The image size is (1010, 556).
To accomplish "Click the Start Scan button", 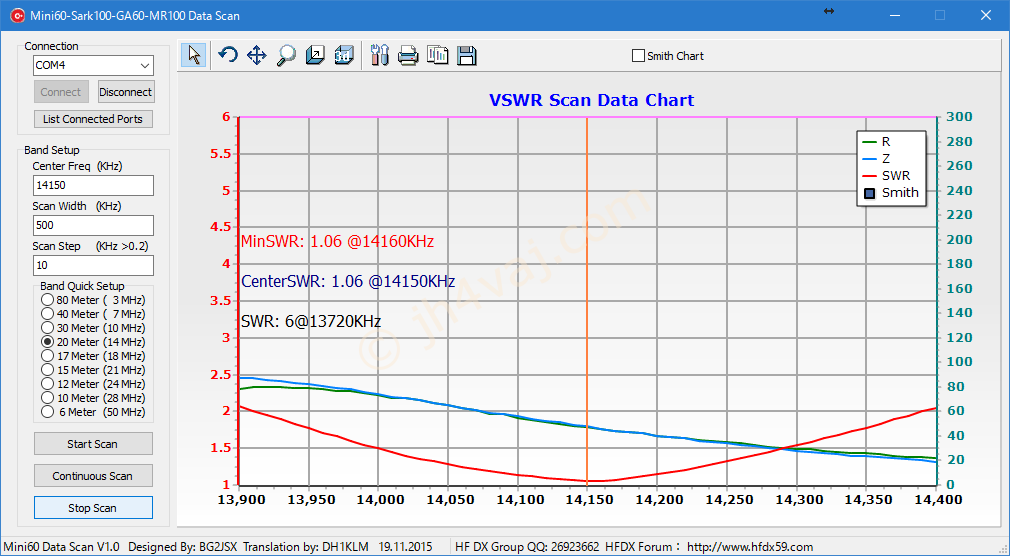I will 93,444.
